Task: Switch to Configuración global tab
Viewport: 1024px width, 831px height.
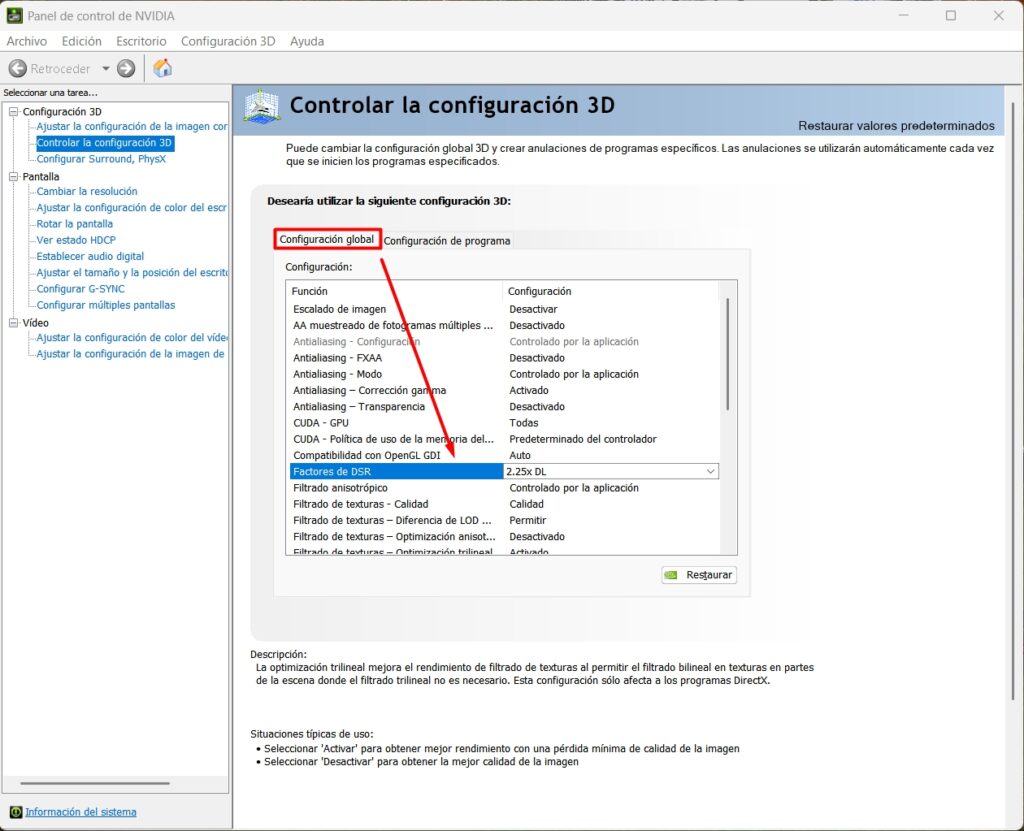Action: pyautogui.click(x=327, y=239)
